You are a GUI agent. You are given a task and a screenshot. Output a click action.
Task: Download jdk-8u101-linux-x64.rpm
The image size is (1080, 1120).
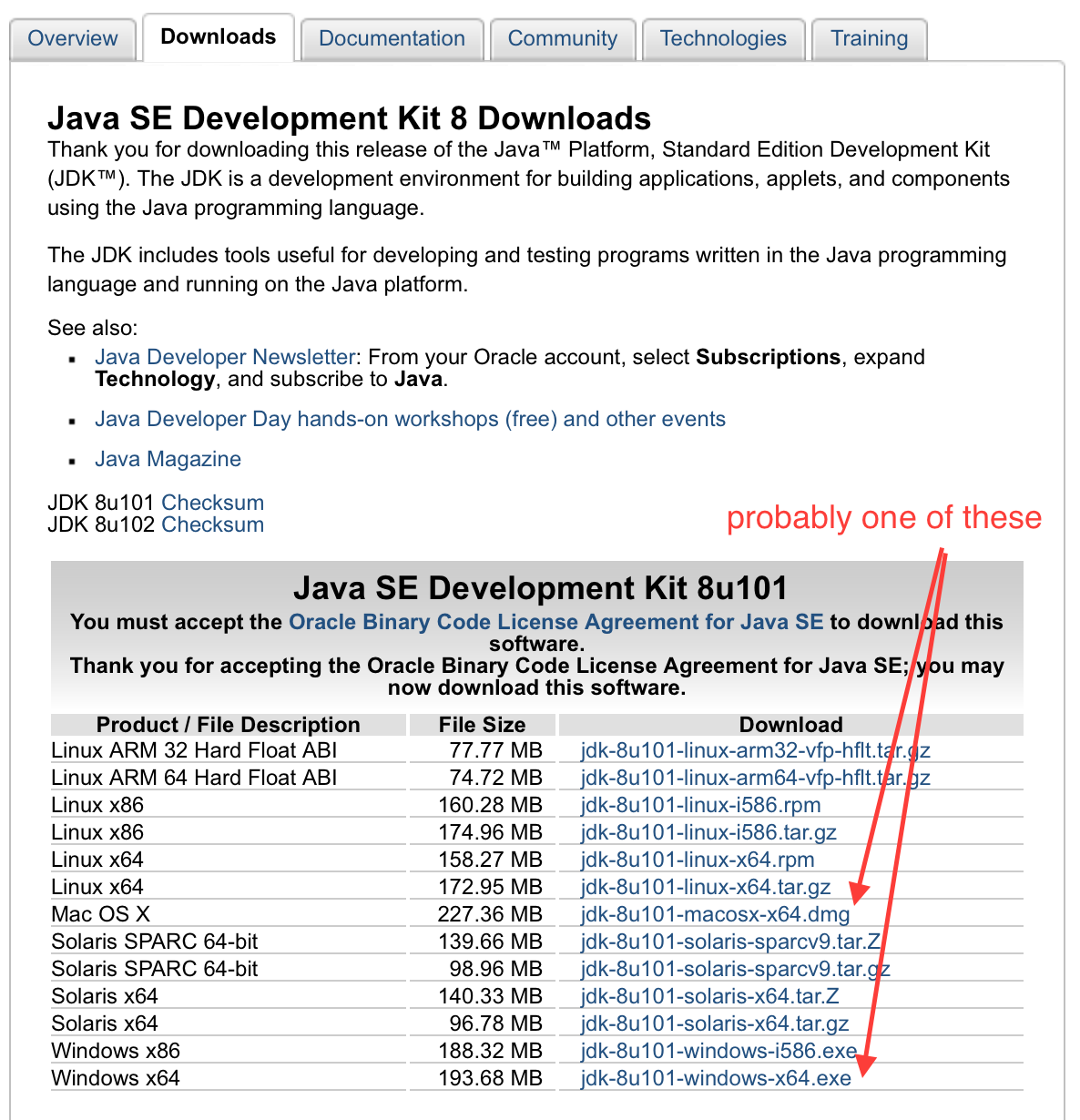(698, 860)
